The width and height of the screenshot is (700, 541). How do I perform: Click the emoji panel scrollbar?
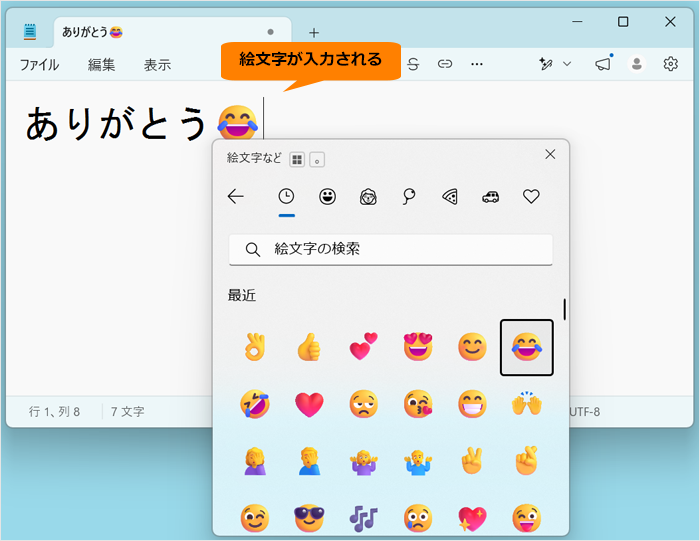[565, 309]
